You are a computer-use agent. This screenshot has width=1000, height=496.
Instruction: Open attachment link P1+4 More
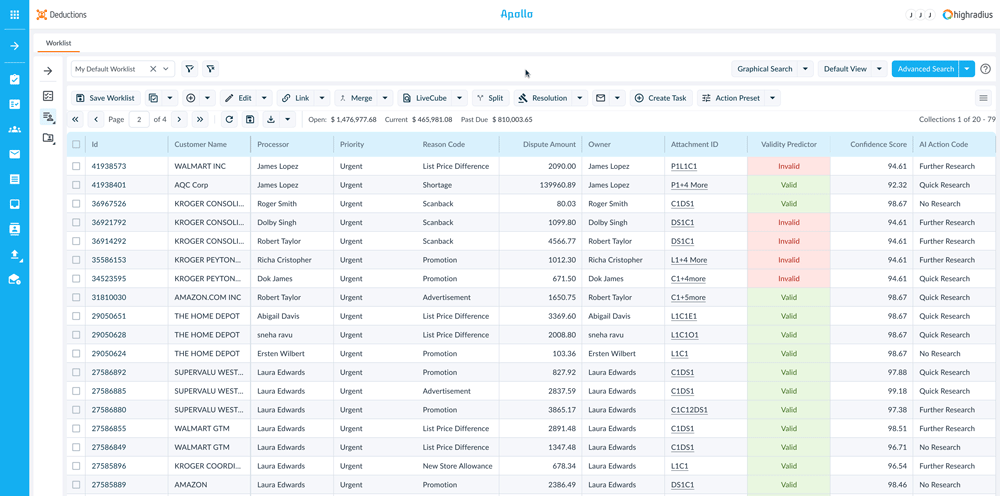[689, 185]
